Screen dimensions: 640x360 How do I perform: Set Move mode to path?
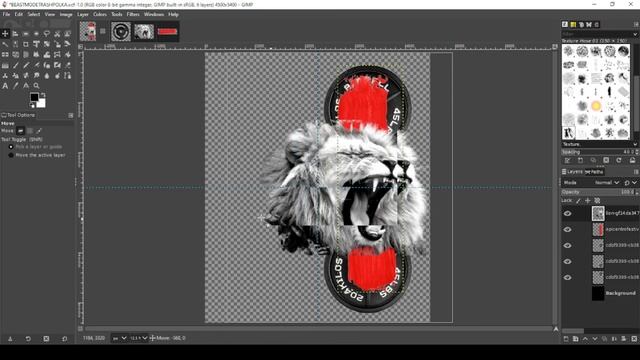(x=39, y=131)
